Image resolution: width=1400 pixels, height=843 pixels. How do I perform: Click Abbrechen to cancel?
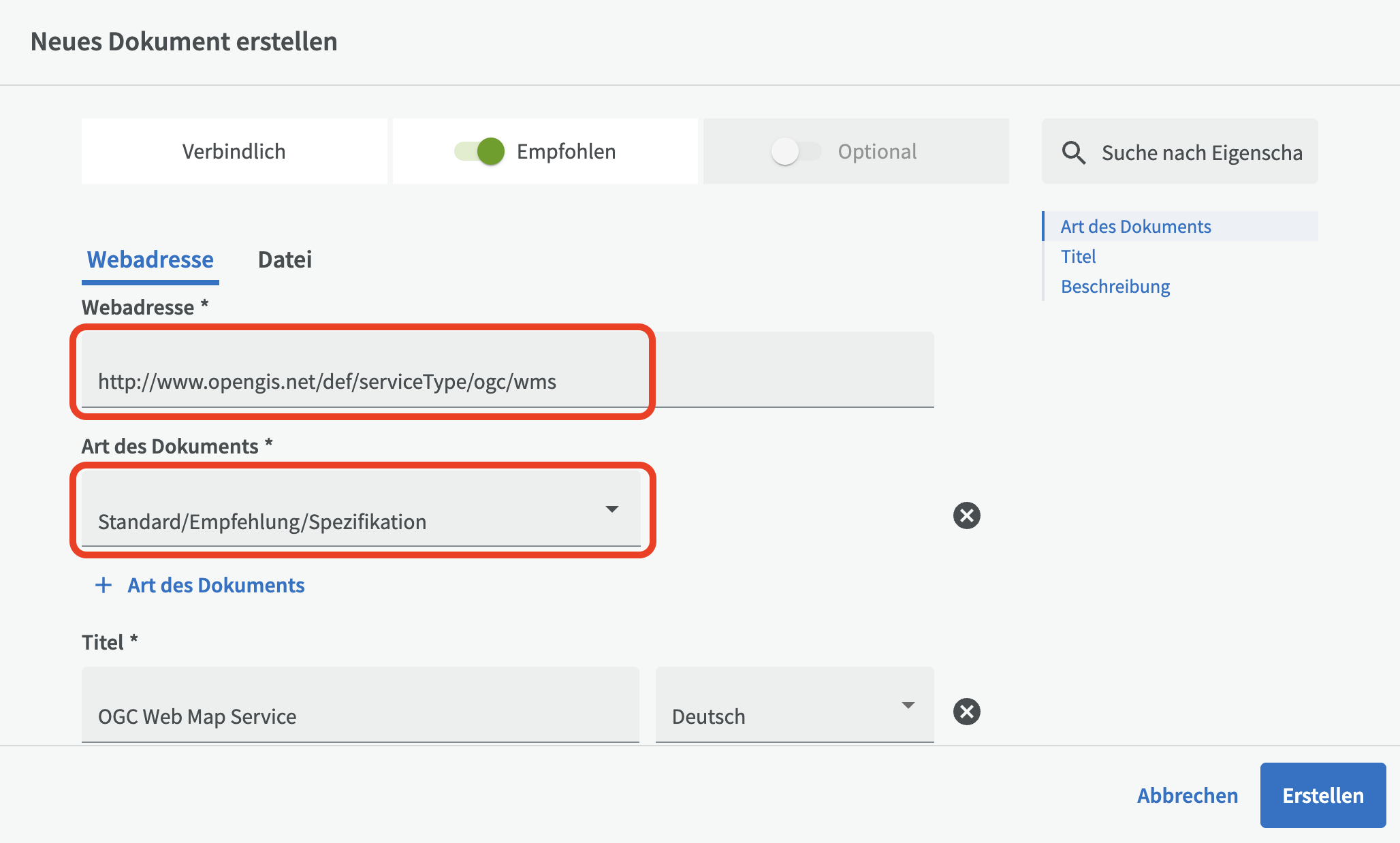click(1187, 795)
